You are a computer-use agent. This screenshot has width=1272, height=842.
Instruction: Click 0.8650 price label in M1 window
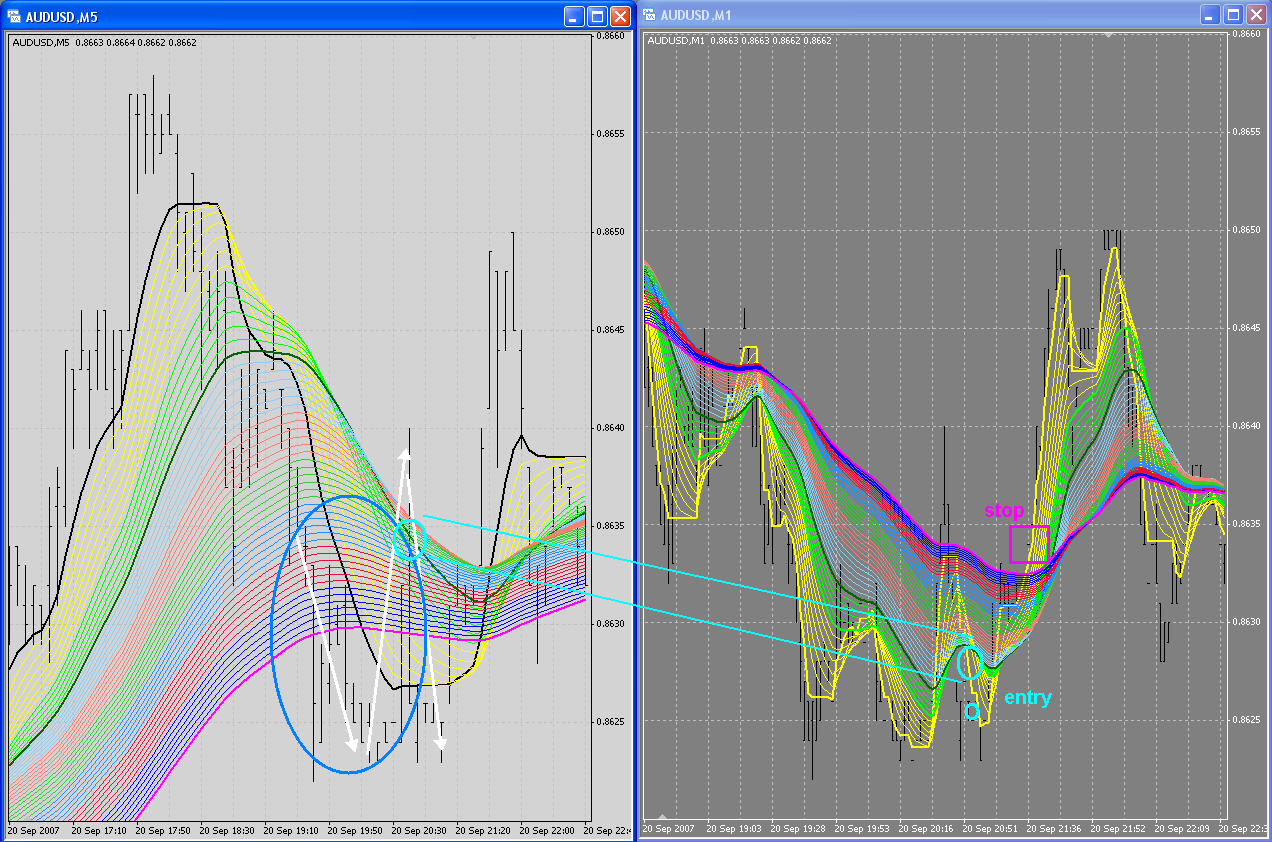(x=1245, y=230)
